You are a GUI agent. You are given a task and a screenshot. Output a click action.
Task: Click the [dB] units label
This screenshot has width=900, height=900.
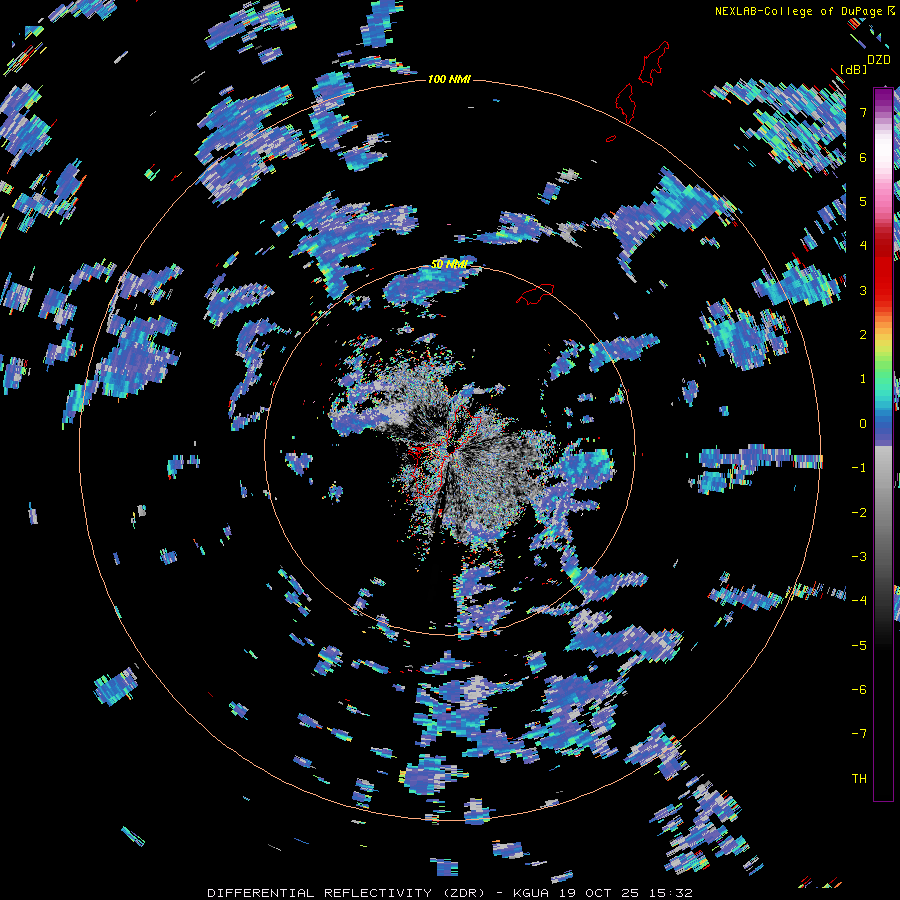coord(854,69)
